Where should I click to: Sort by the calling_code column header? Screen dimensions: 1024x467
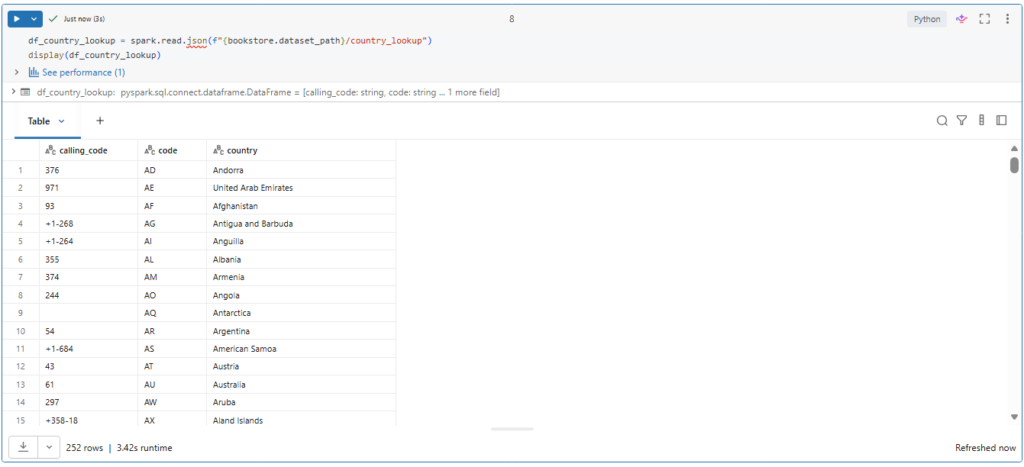click(83, 151)
